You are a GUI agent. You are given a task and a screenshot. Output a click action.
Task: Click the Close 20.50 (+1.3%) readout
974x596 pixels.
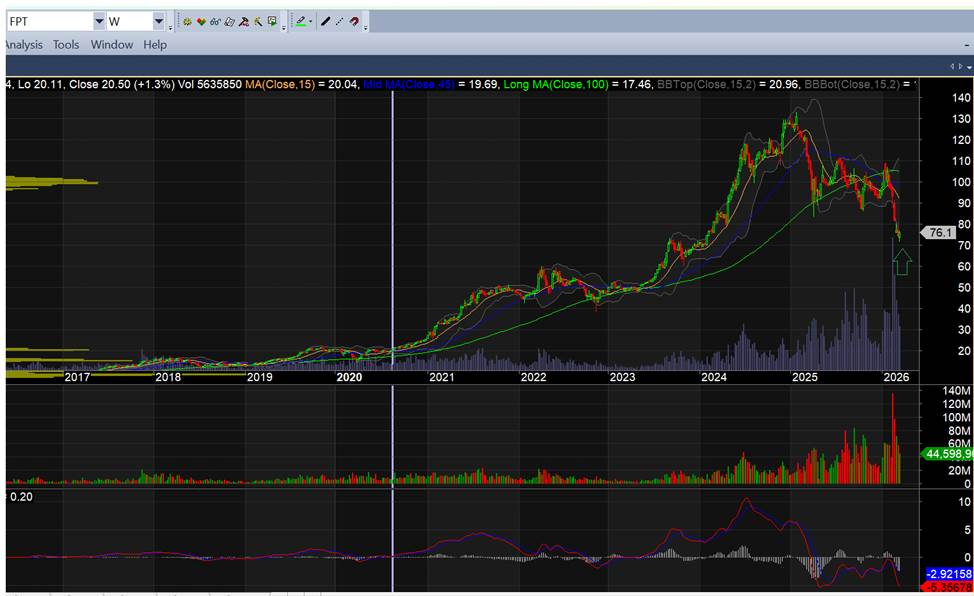coord(122,84)
